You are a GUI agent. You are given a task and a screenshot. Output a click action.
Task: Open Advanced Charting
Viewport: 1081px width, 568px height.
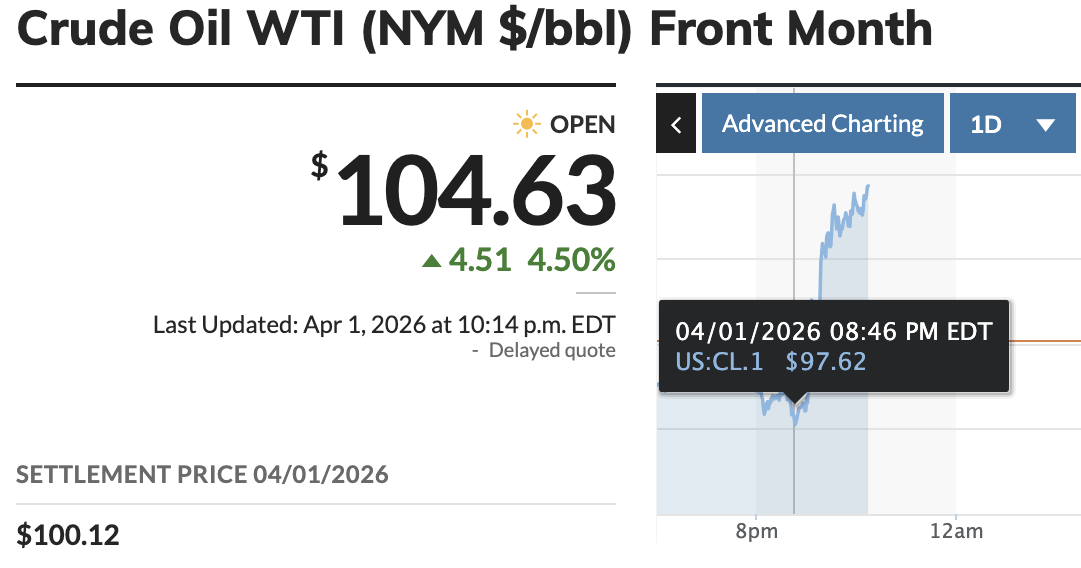tap(822, 124)
